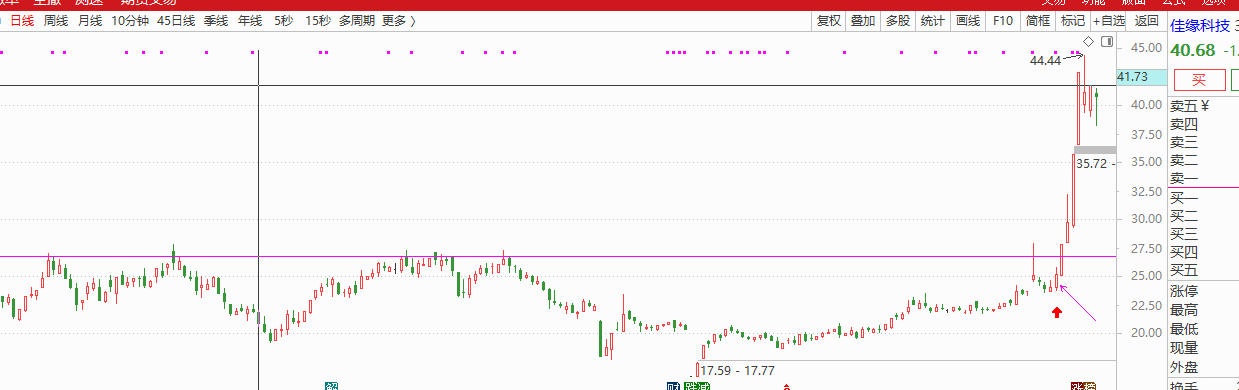
Task: Click the 20.00 price axis label
Action: pos(1146,333)
